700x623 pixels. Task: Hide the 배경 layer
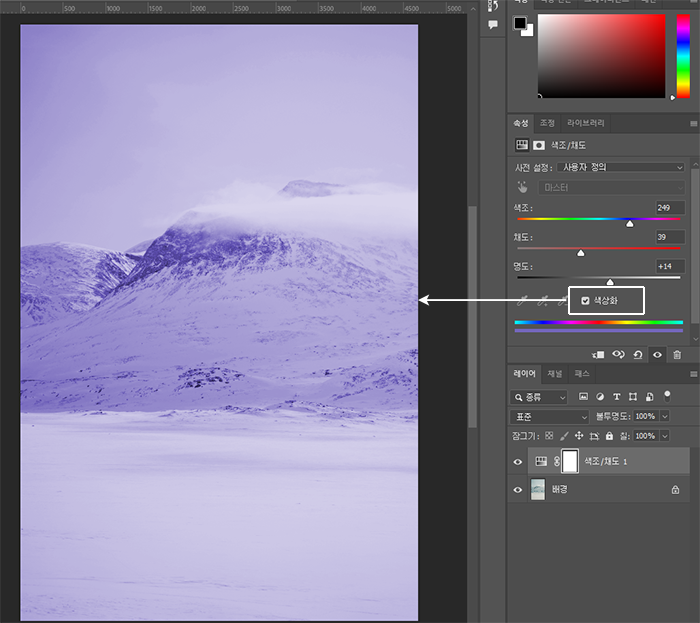tap(518, 490)
